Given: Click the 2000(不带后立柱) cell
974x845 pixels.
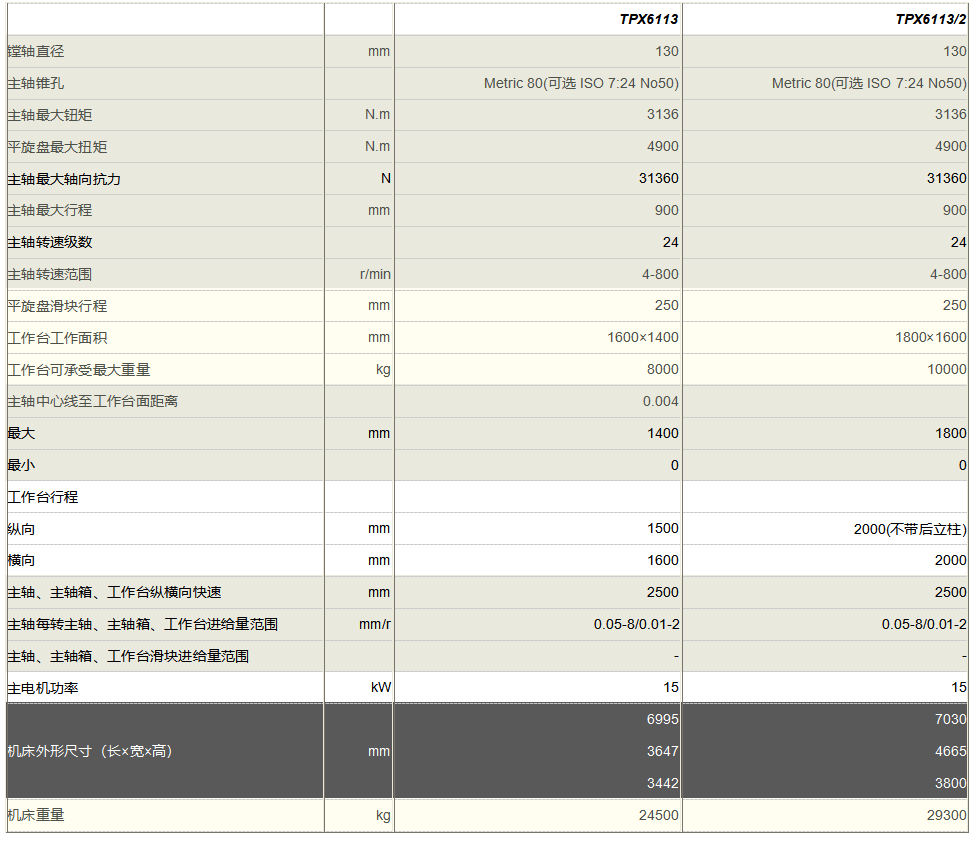Looking at the screenshot, I should (910, 529).
